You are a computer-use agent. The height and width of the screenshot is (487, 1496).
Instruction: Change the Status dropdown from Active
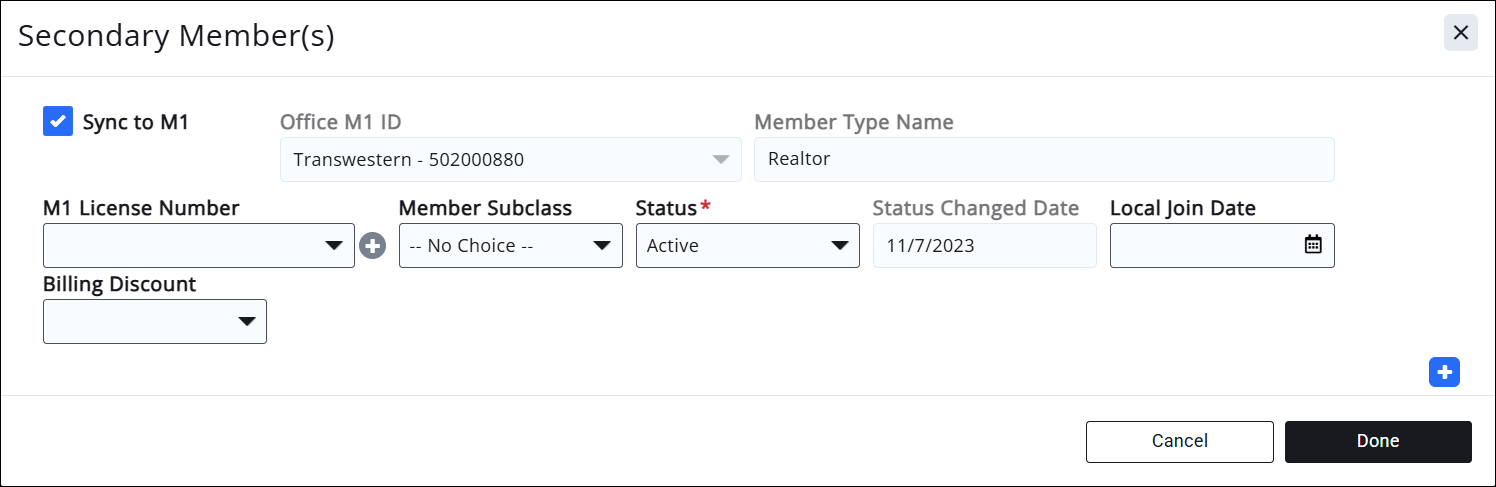[x=747, y=246]
